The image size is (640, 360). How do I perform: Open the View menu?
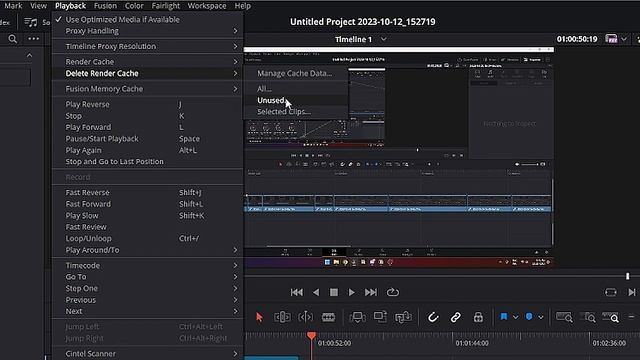click(x=38, y=6)
